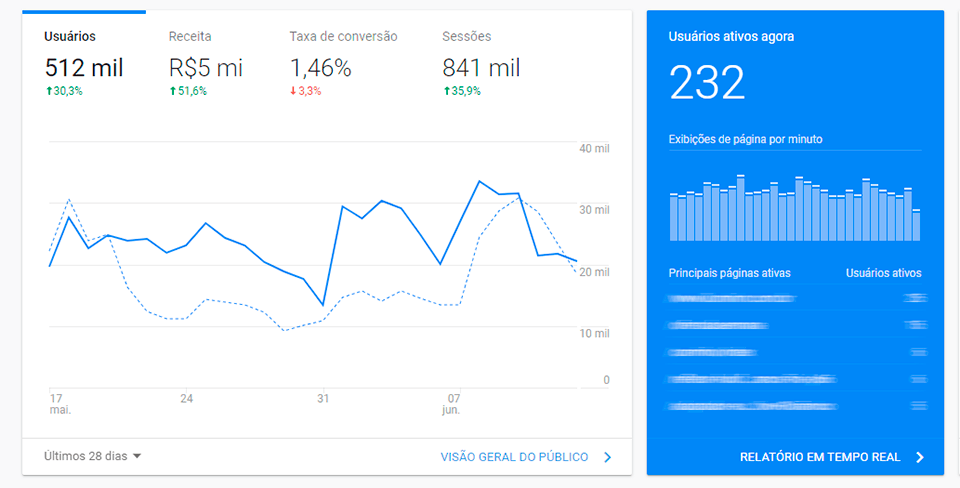Switch to the Receita metric tab

tap(190, 37)
